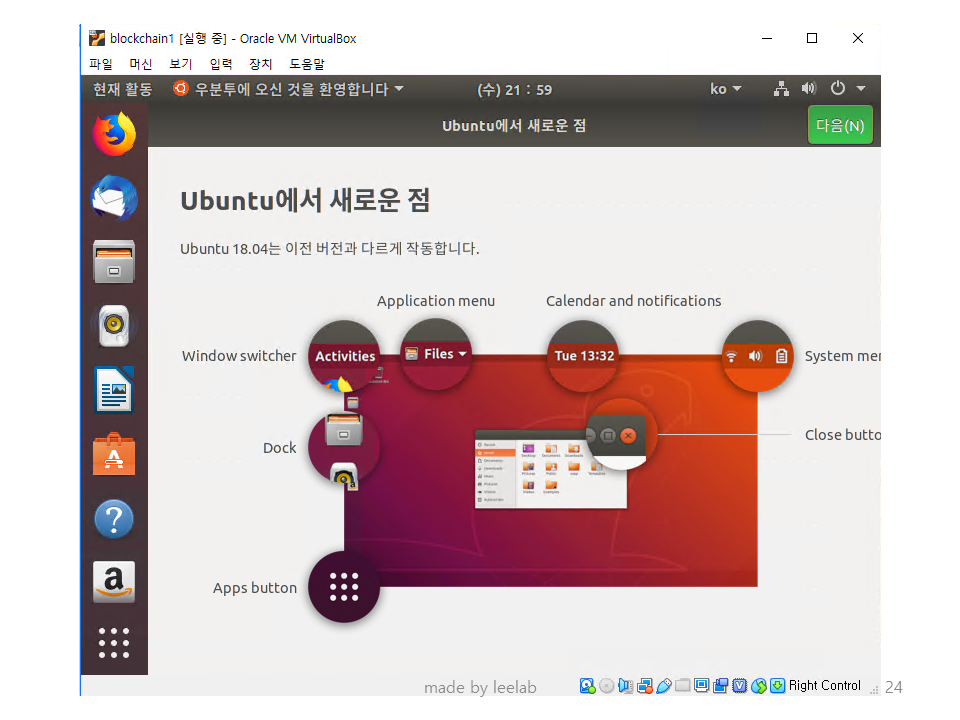
Task: Click the network icon in Ubuntu top bar
Action: (781, 89)
